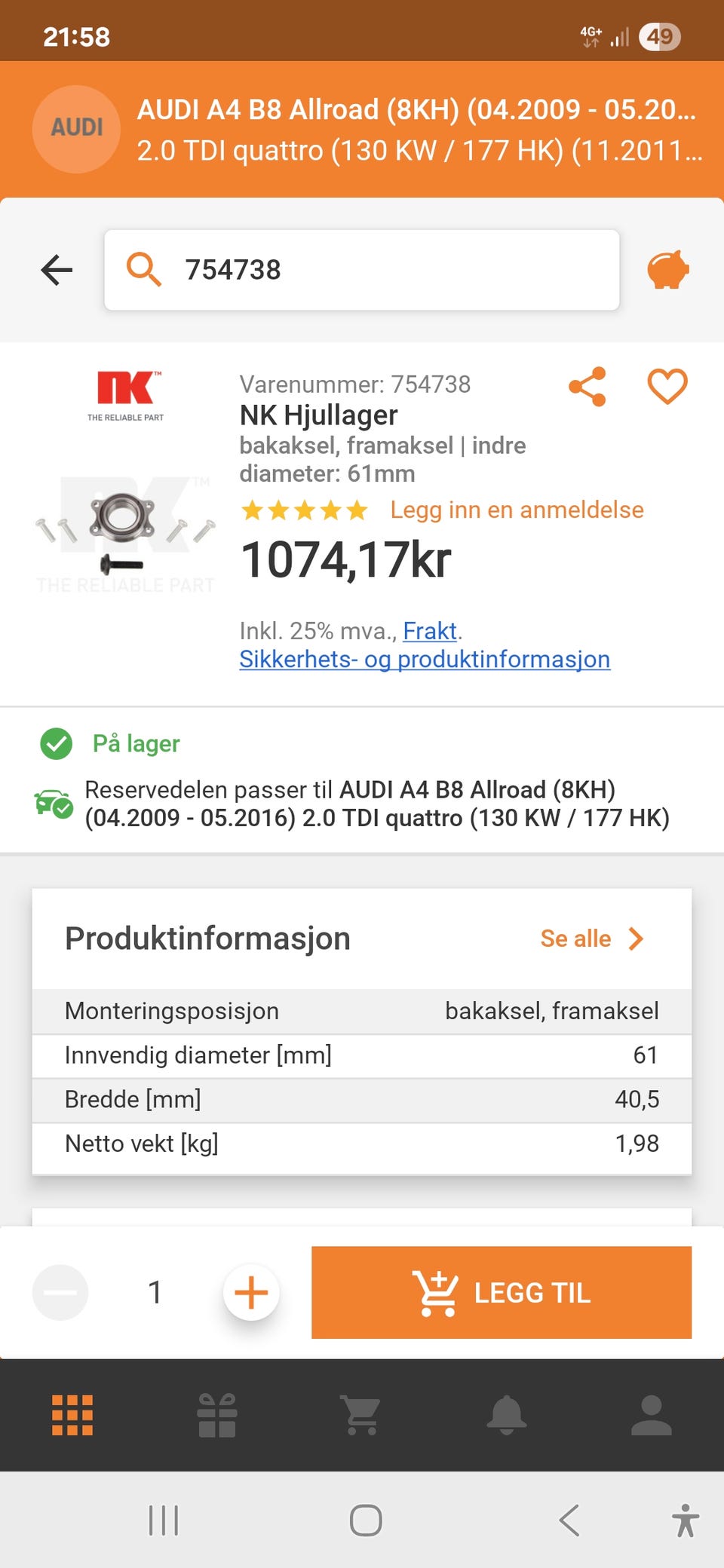
Task: Expand Produktinformasjon with Se alle
Action: click(x=592, y=939)
